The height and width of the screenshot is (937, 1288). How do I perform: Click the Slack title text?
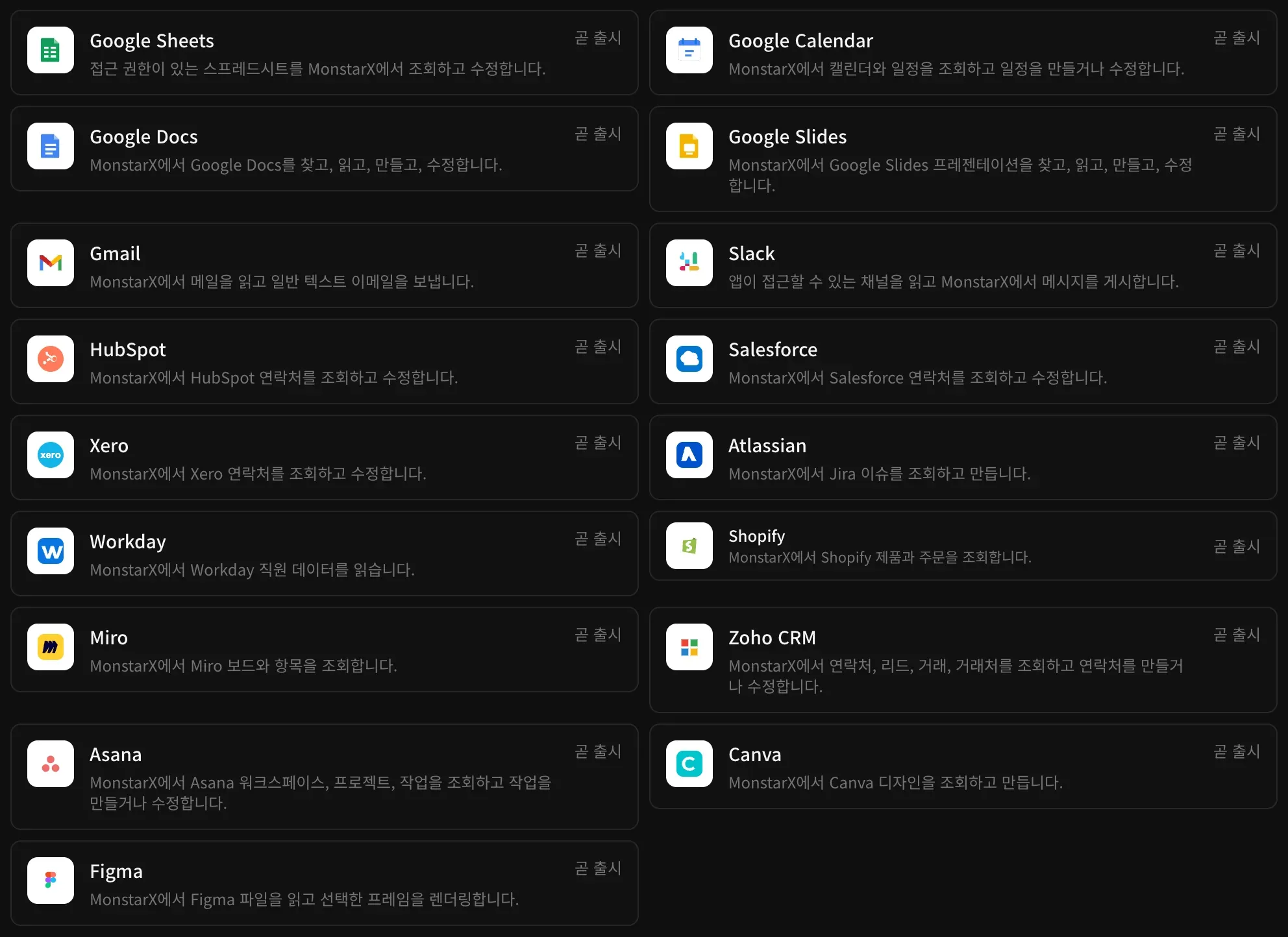coord(752,254)
